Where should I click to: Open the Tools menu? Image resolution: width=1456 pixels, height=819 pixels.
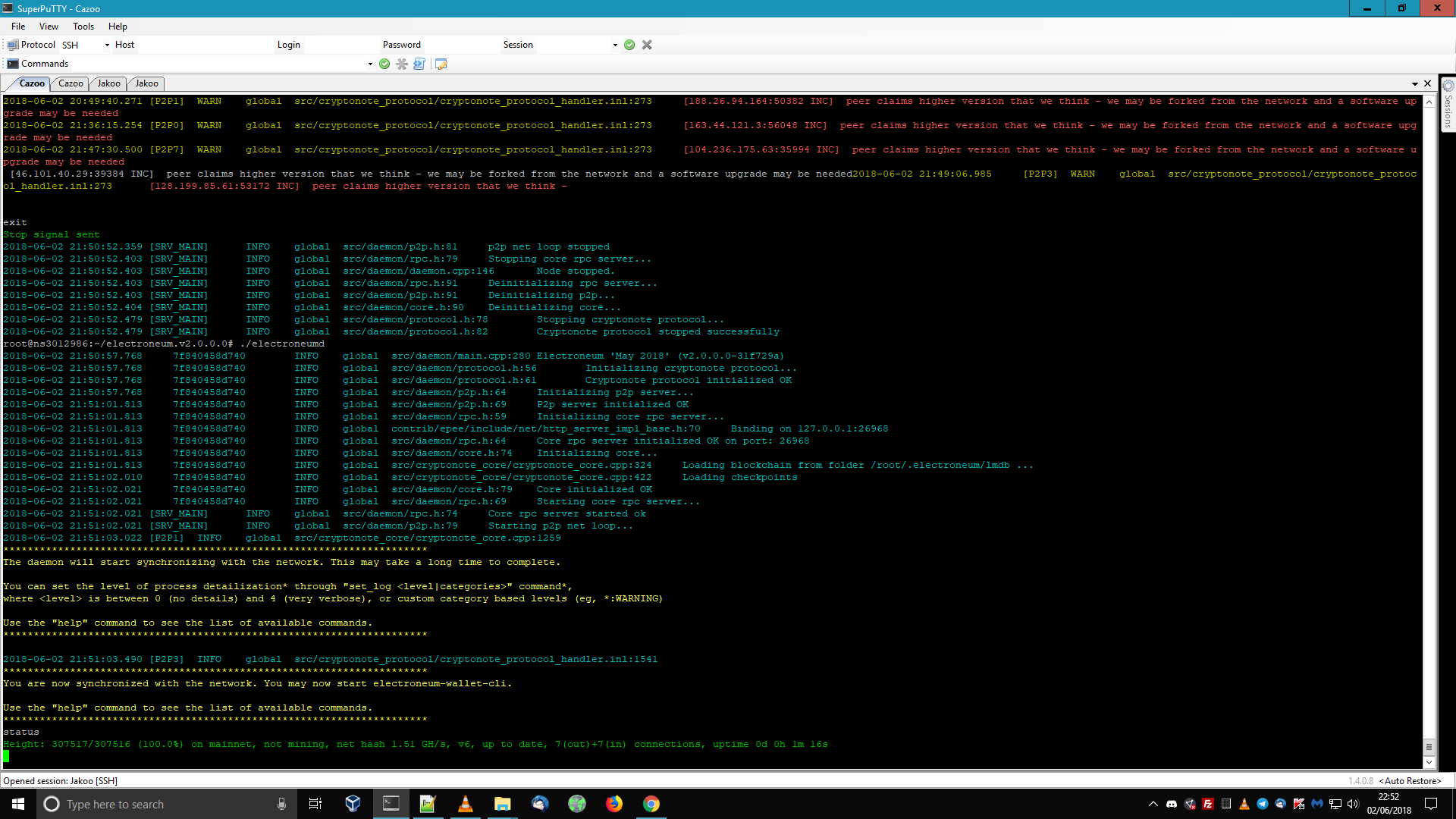(x=83, y=26)
